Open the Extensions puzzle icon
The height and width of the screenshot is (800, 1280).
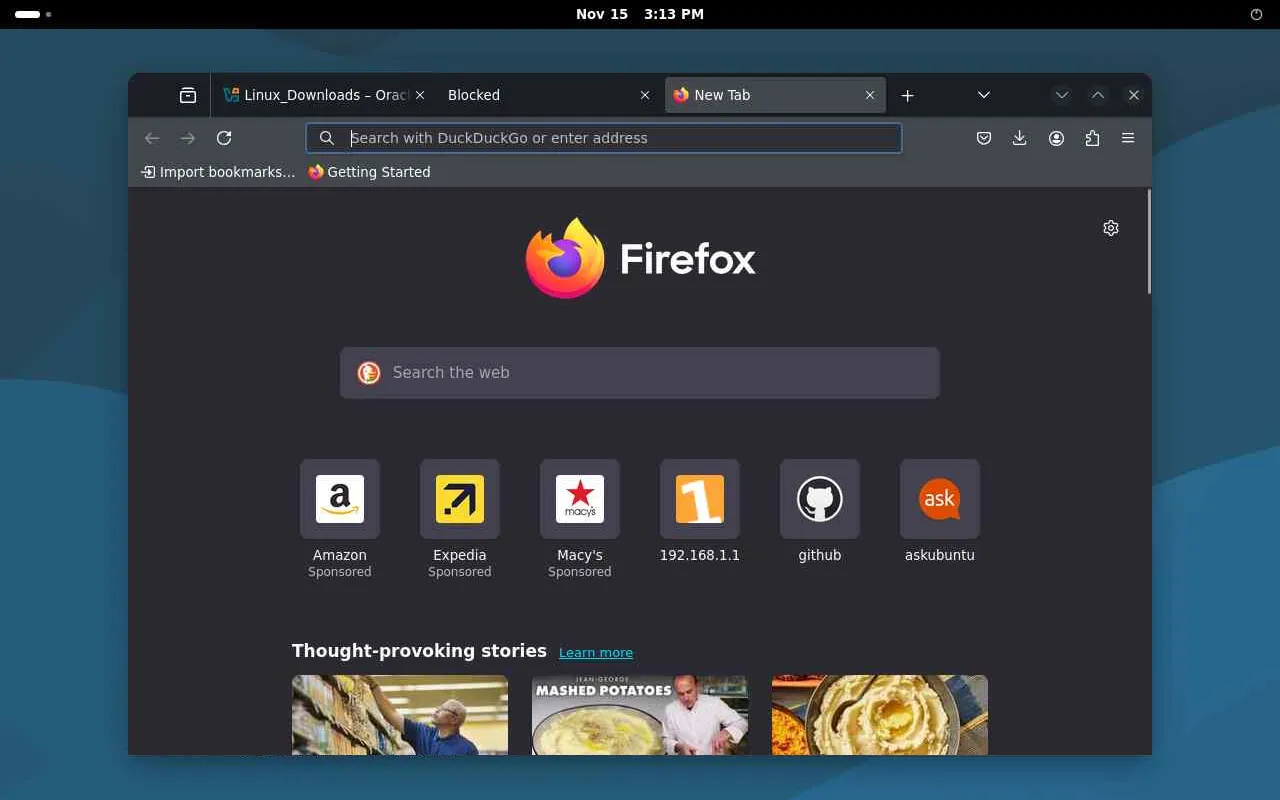click(1092, 138)
